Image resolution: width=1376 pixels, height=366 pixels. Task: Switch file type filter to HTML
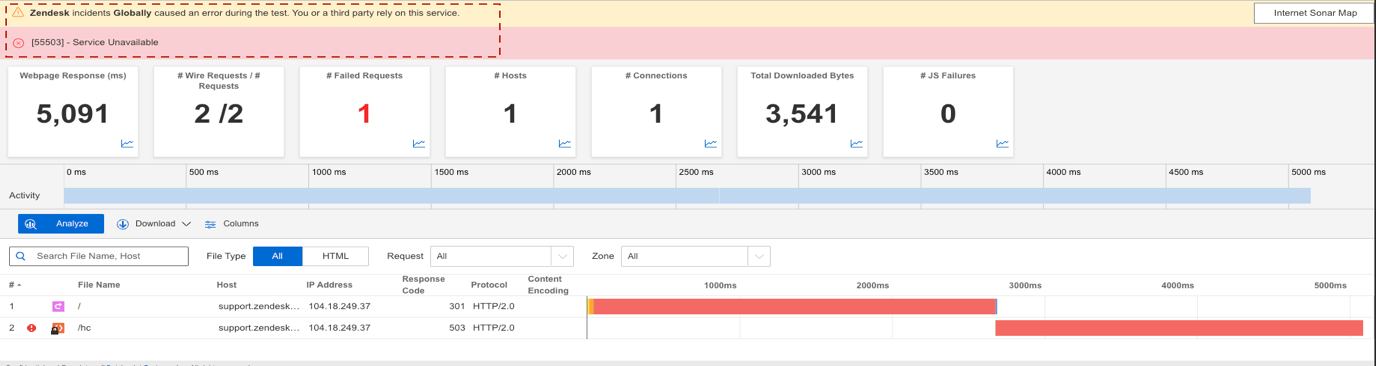click(x=336, y=256)
